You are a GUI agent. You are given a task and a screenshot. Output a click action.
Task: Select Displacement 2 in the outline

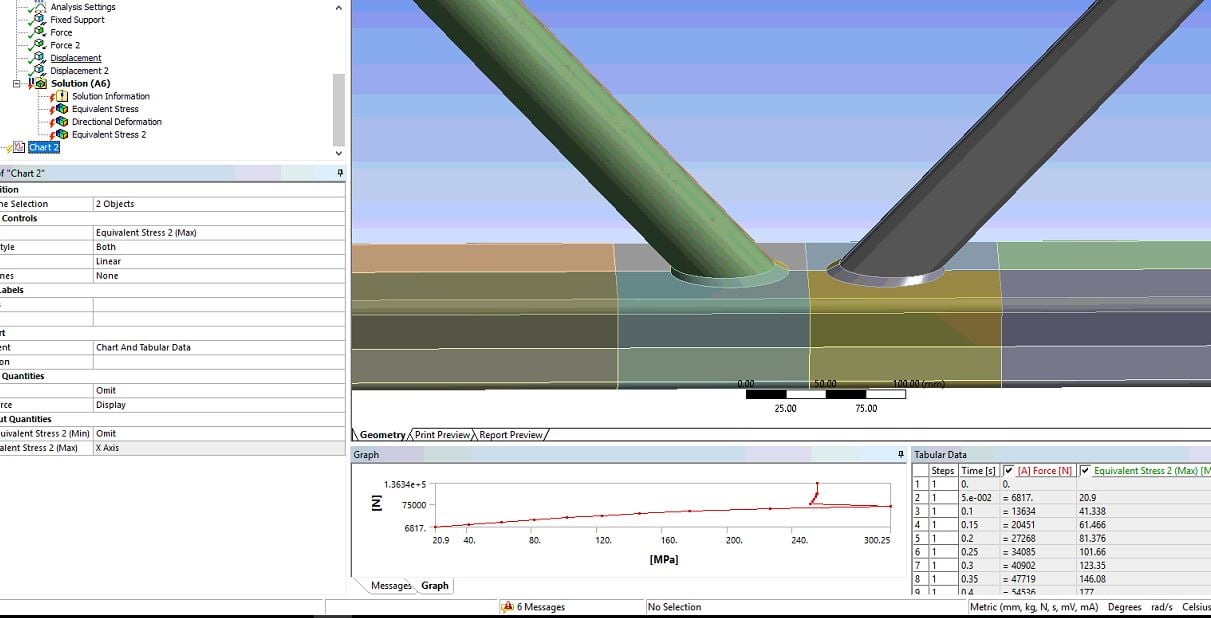(80, 71)
